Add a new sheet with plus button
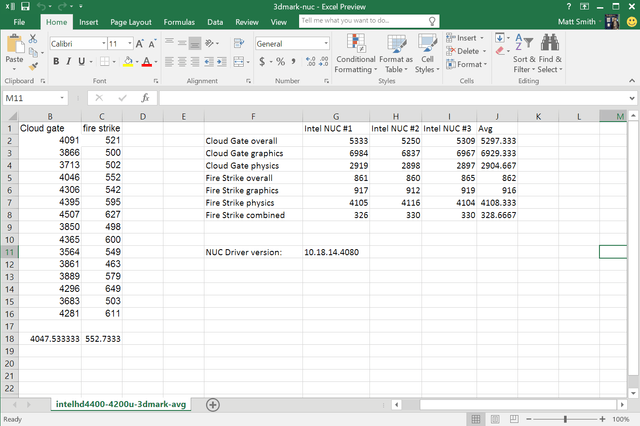This screenshot has height=426, width=640. [x=212, y=405]
